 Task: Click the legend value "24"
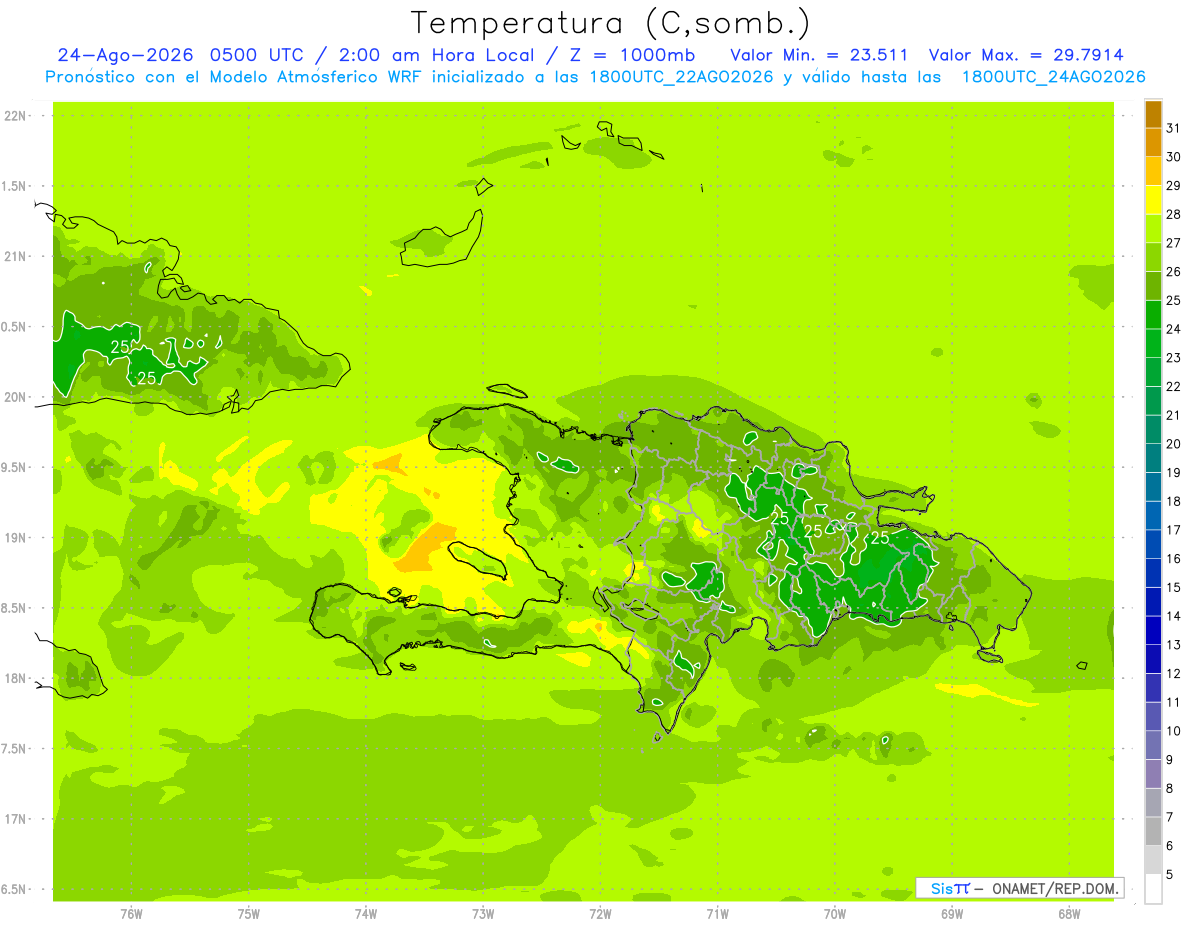(x=1173, y=329)
